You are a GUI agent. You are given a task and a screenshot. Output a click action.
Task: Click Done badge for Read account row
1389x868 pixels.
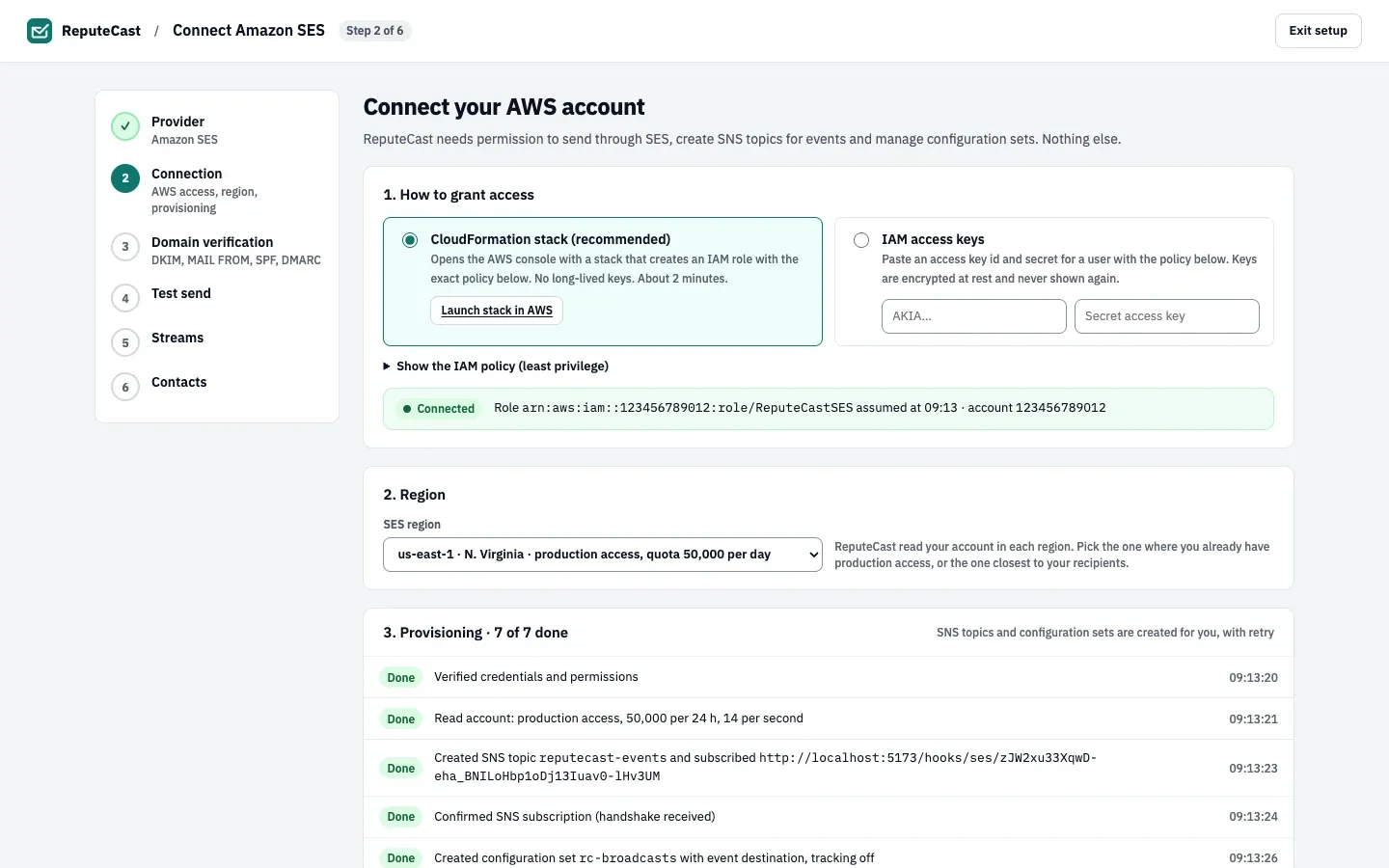click(401, 719)
